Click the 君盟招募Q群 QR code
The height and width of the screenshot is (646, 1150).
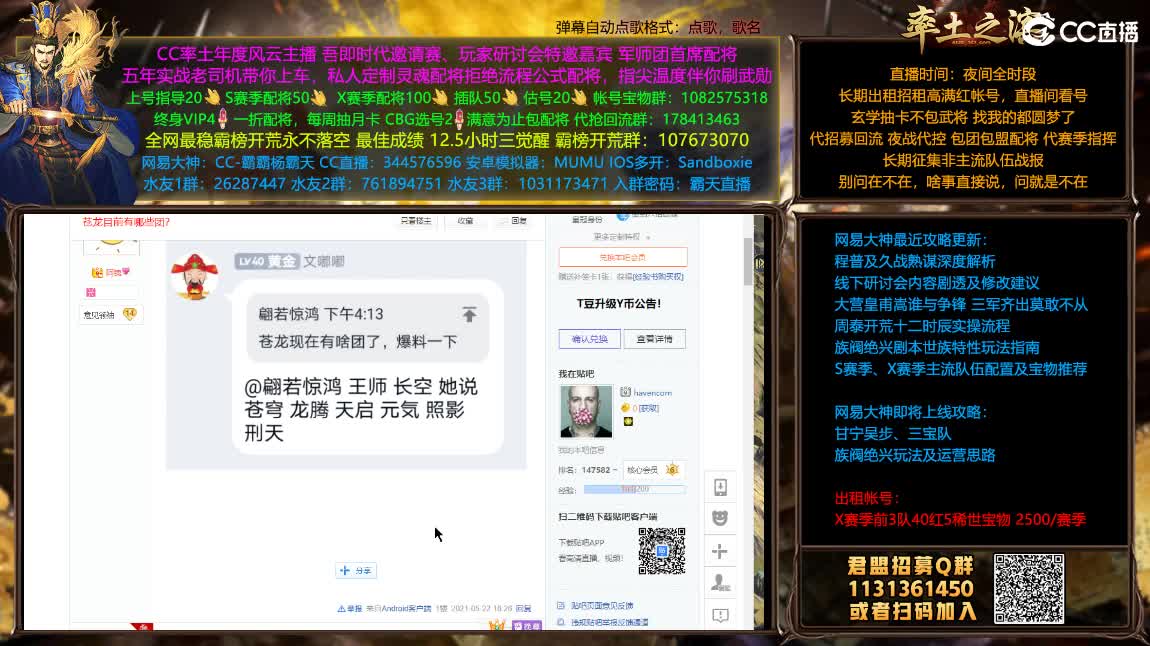[1028, 589]
